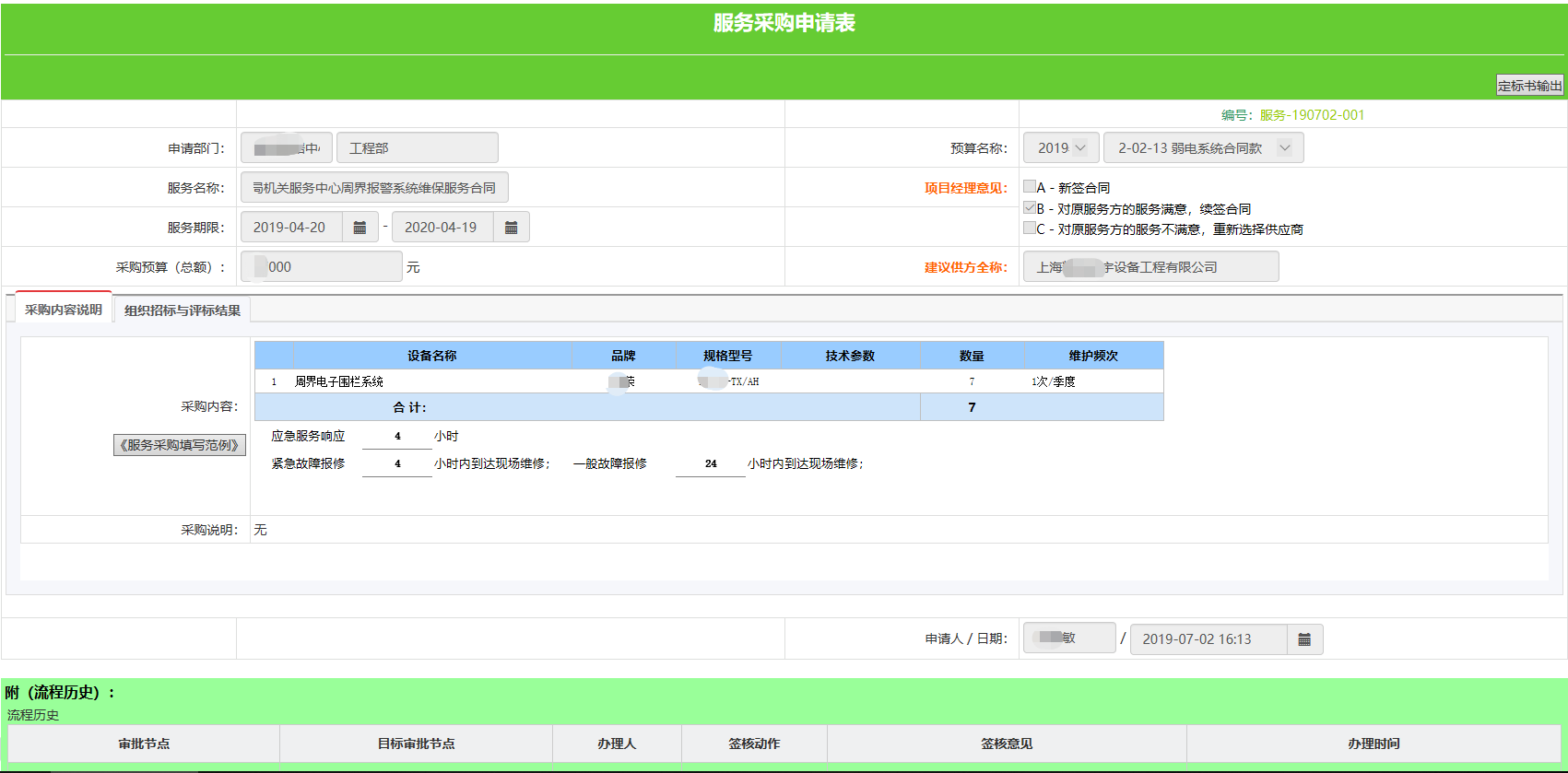Click the 设备名称 column header
The height and width of the screenshot is (773, 1568).
pos(431,356)
